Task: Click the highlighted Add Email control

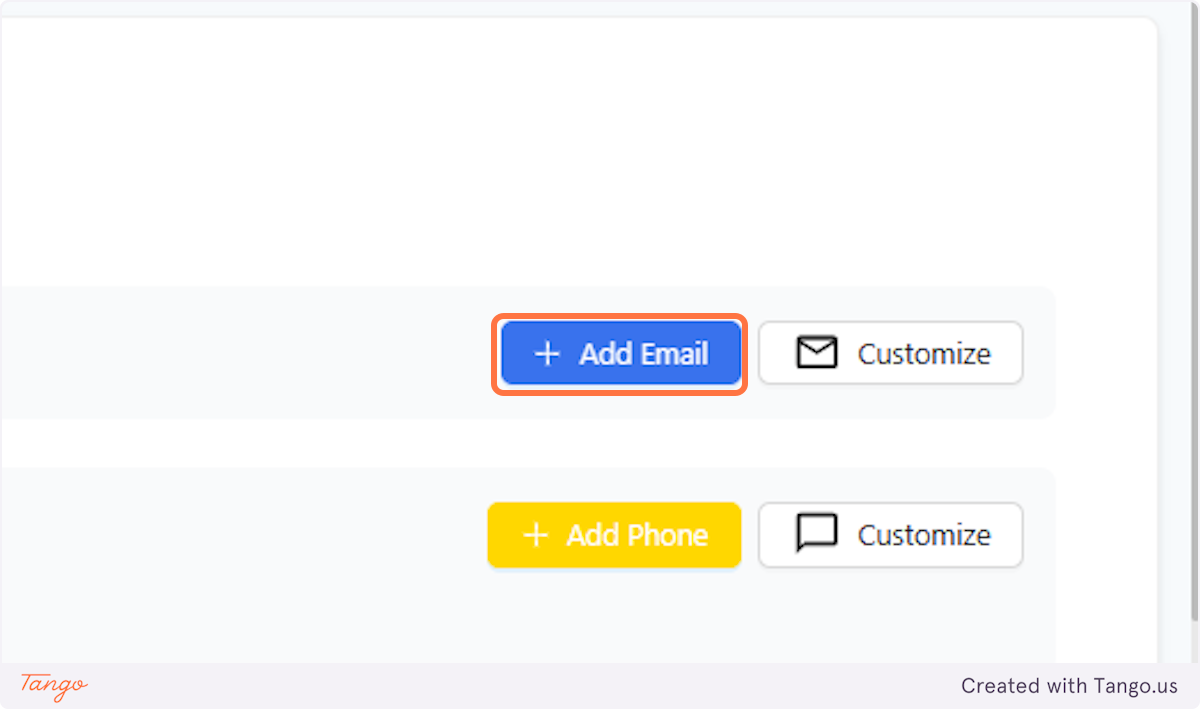Action: pos(620,353)
